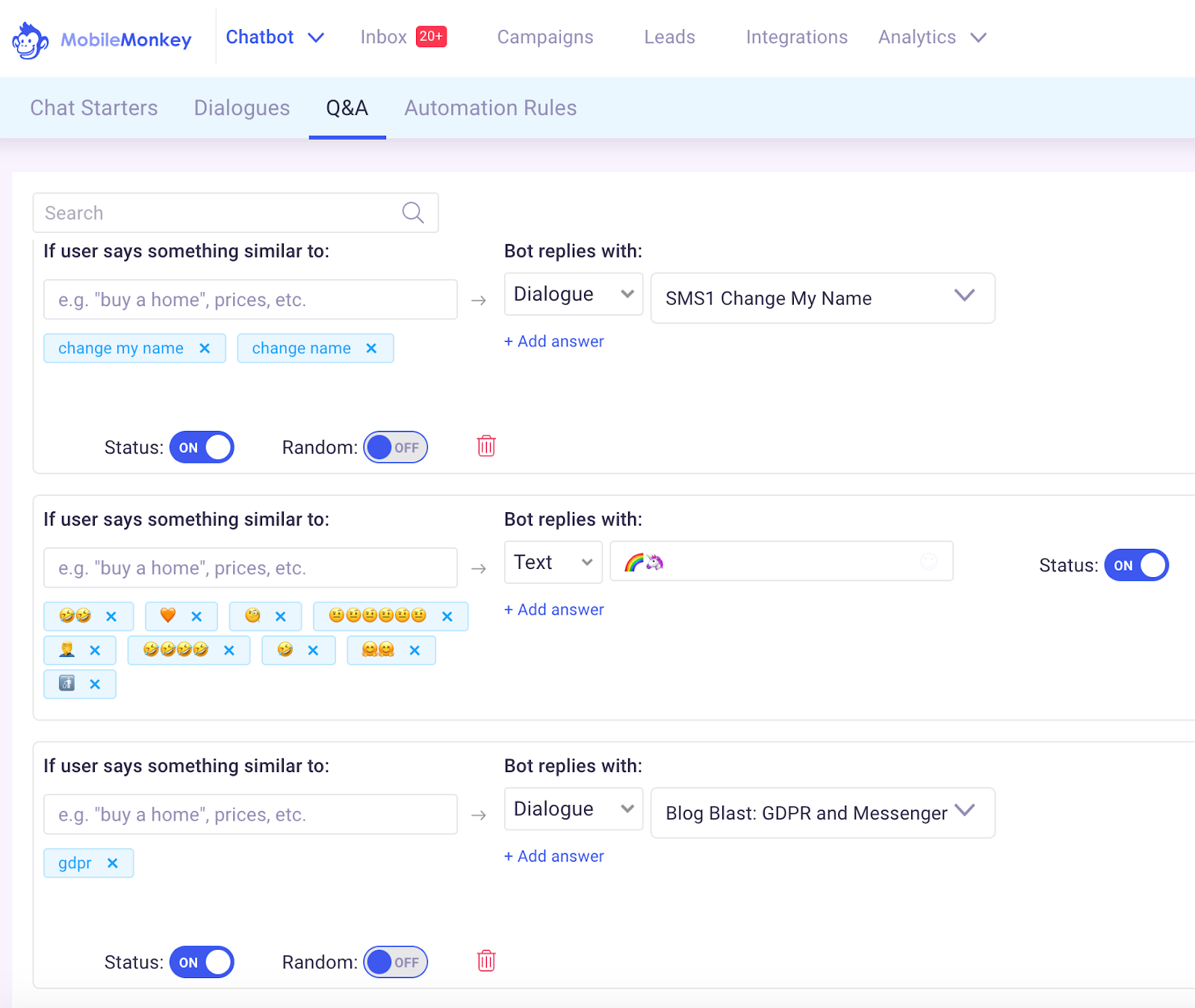Click the rainbow unicorn text reply field

[x=781, y=561]
